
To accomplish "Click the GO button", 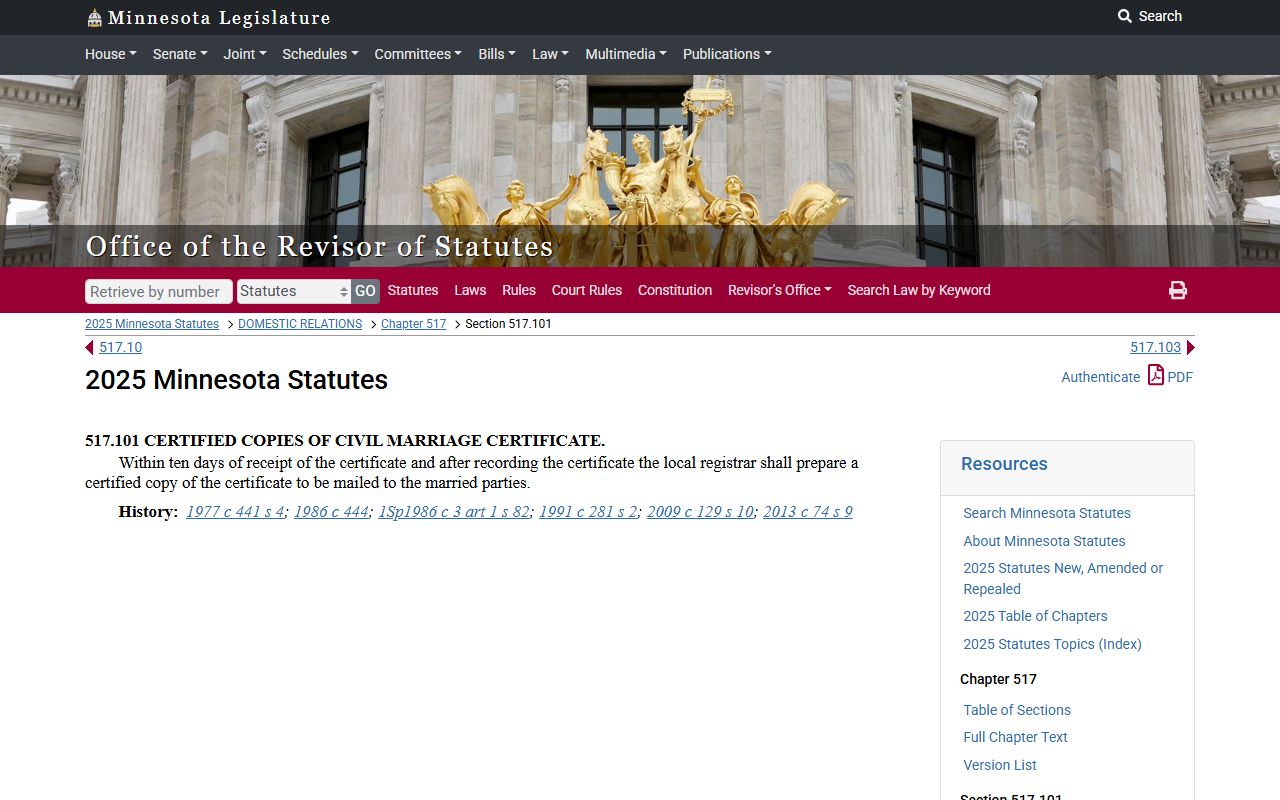I will click(x=365, y=291).
